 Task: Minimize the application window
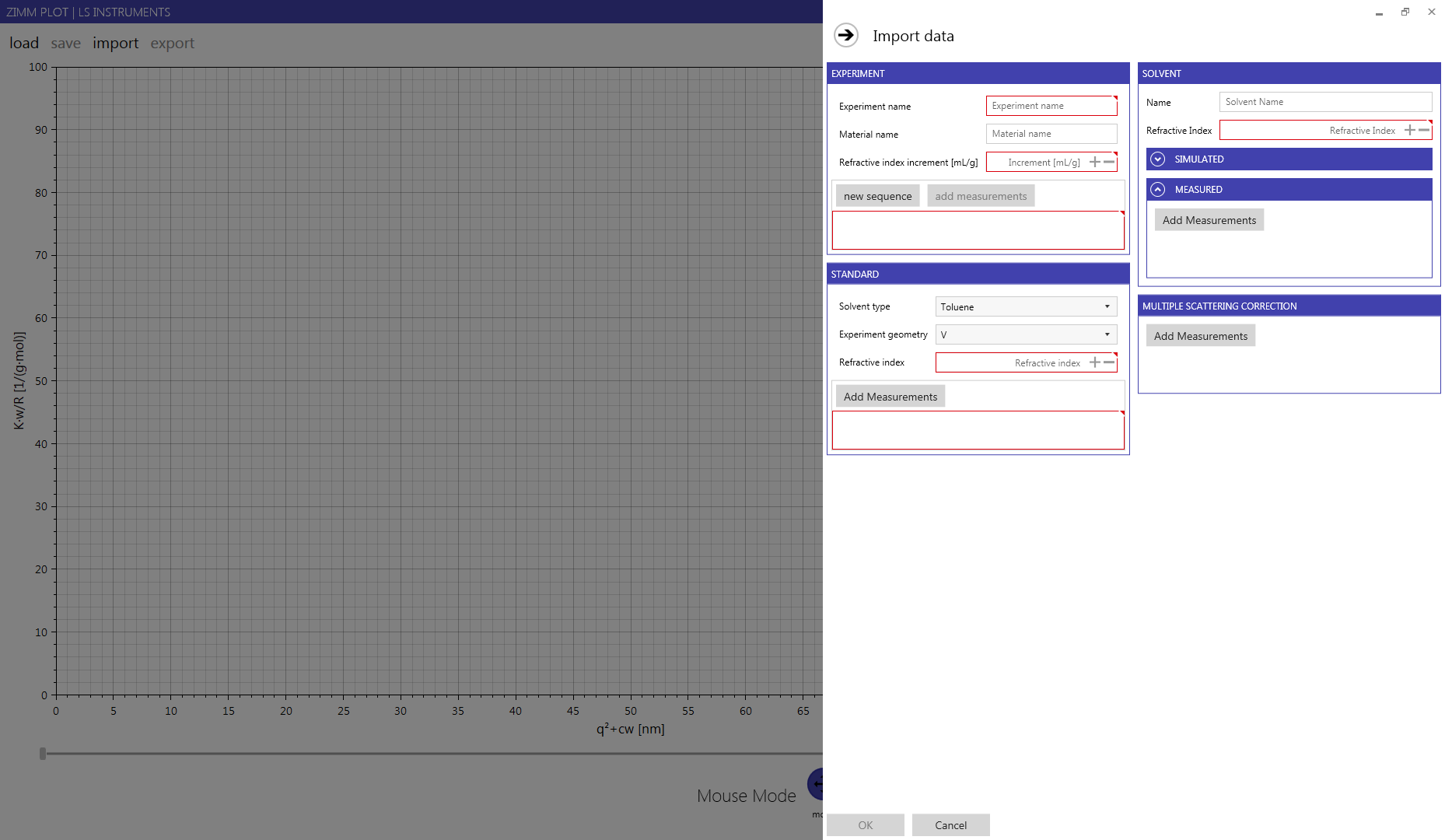(1379, 12)
